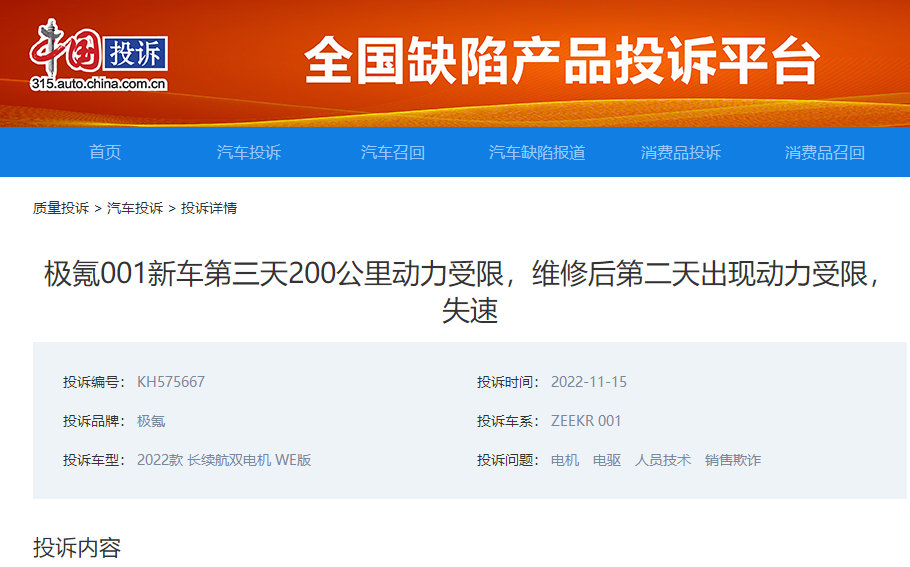Click 汽车投诉 breadcrumb link
Viewport: 910px width, 567px height.
pyautogui.click(x=135, y=208)
